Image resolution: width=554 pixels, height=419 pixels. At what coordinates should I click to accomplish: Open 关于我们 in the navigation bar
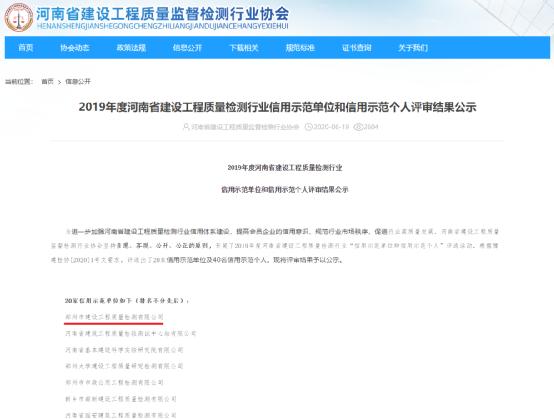pos(413,48)
